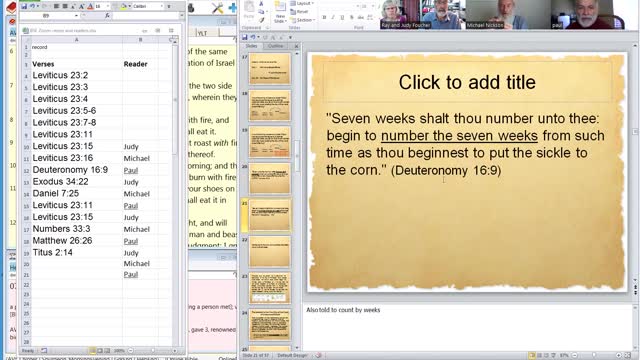Viewport: 640px width, 360px height.
Task: Open the Excel font size box
Action: 101,6
